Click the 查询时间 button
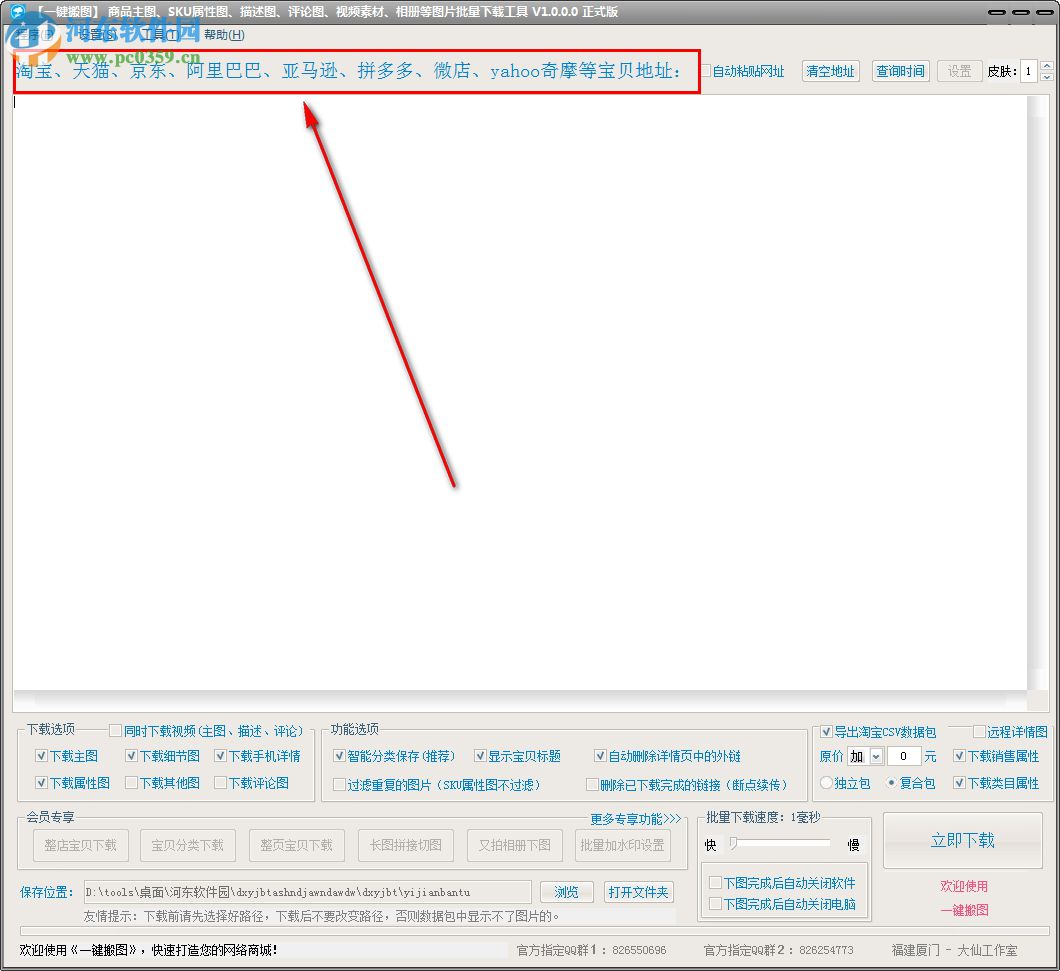The height and width of the screenshot is (971, 1060). pyautogui.click(x=900, y=71)
